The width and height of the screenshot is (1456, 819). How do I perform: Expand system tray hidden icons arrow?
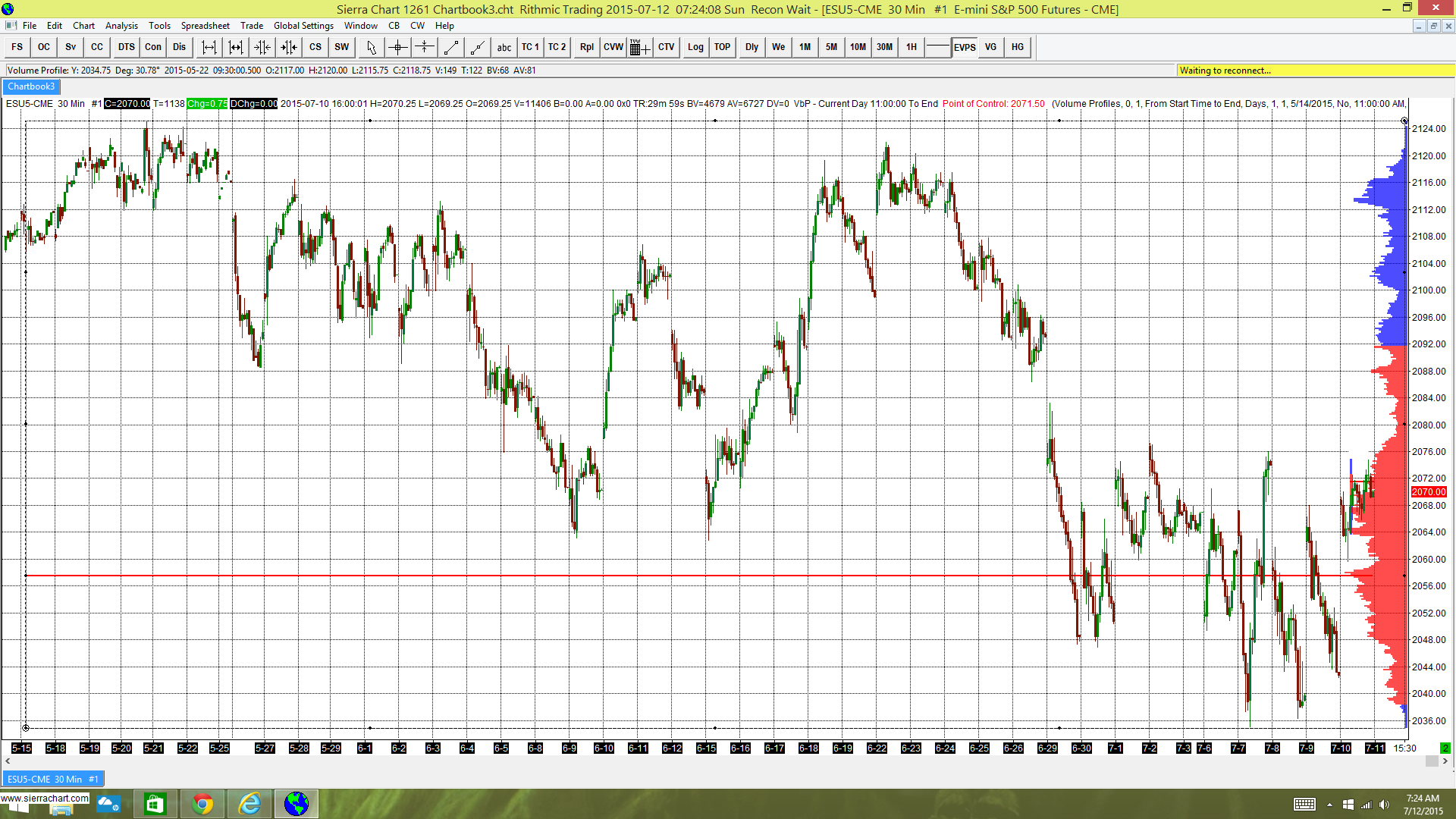click(1329, 805)
